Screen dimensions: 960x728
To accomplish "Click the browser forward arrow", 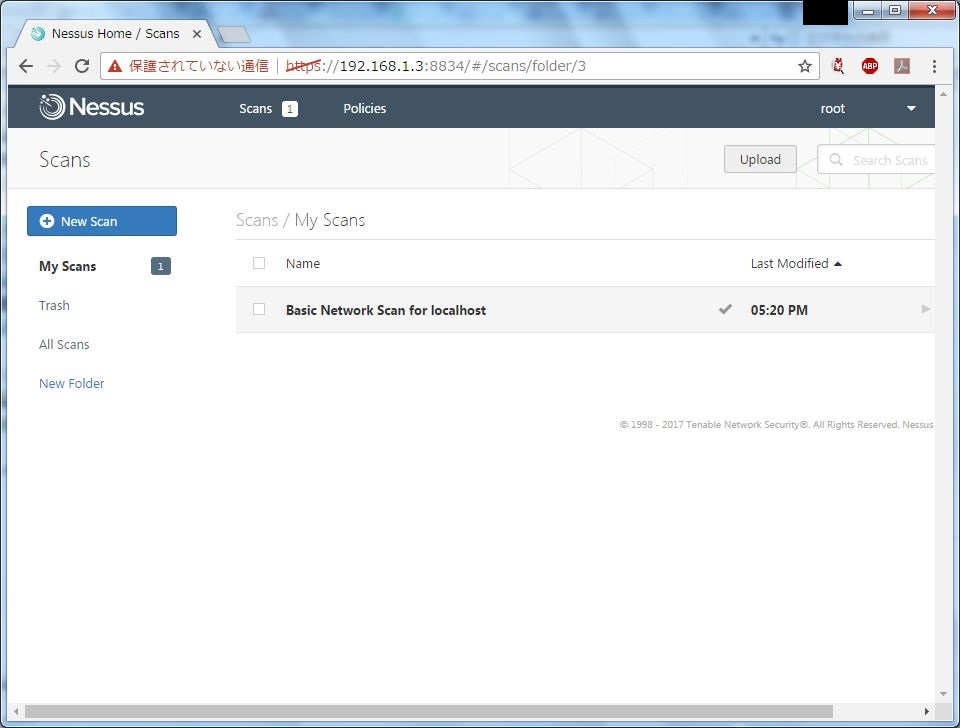I will (x=54, y=66).
